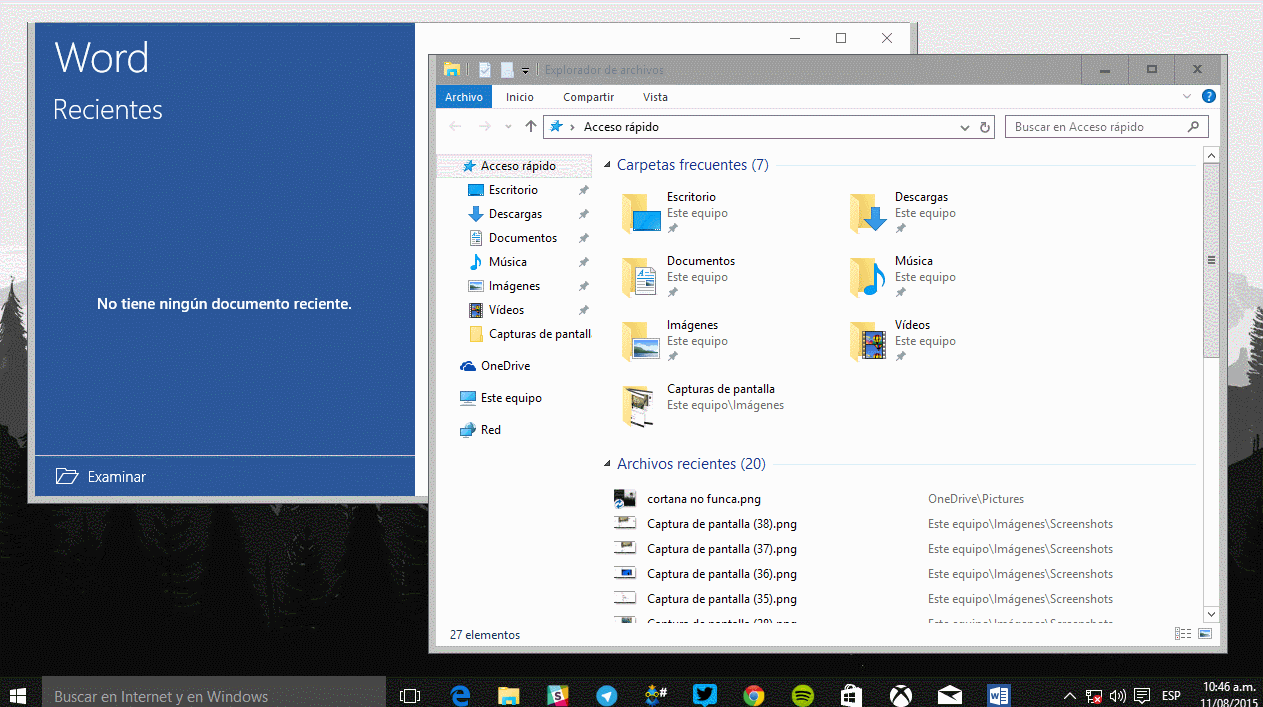Open the Archivo menu in Explorer
1263x707 pixels.
click(x=464, y=97)
